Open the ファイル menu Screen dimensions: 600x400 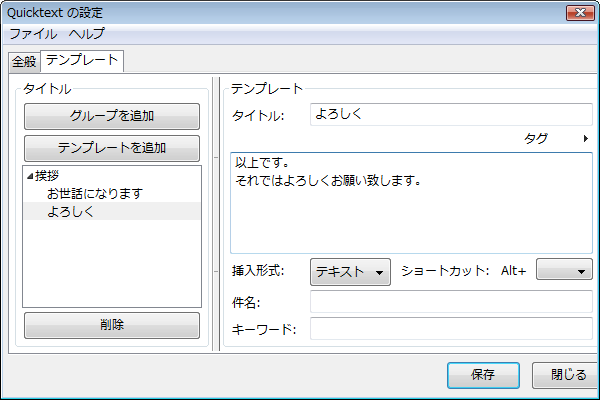tap(33, 34)
